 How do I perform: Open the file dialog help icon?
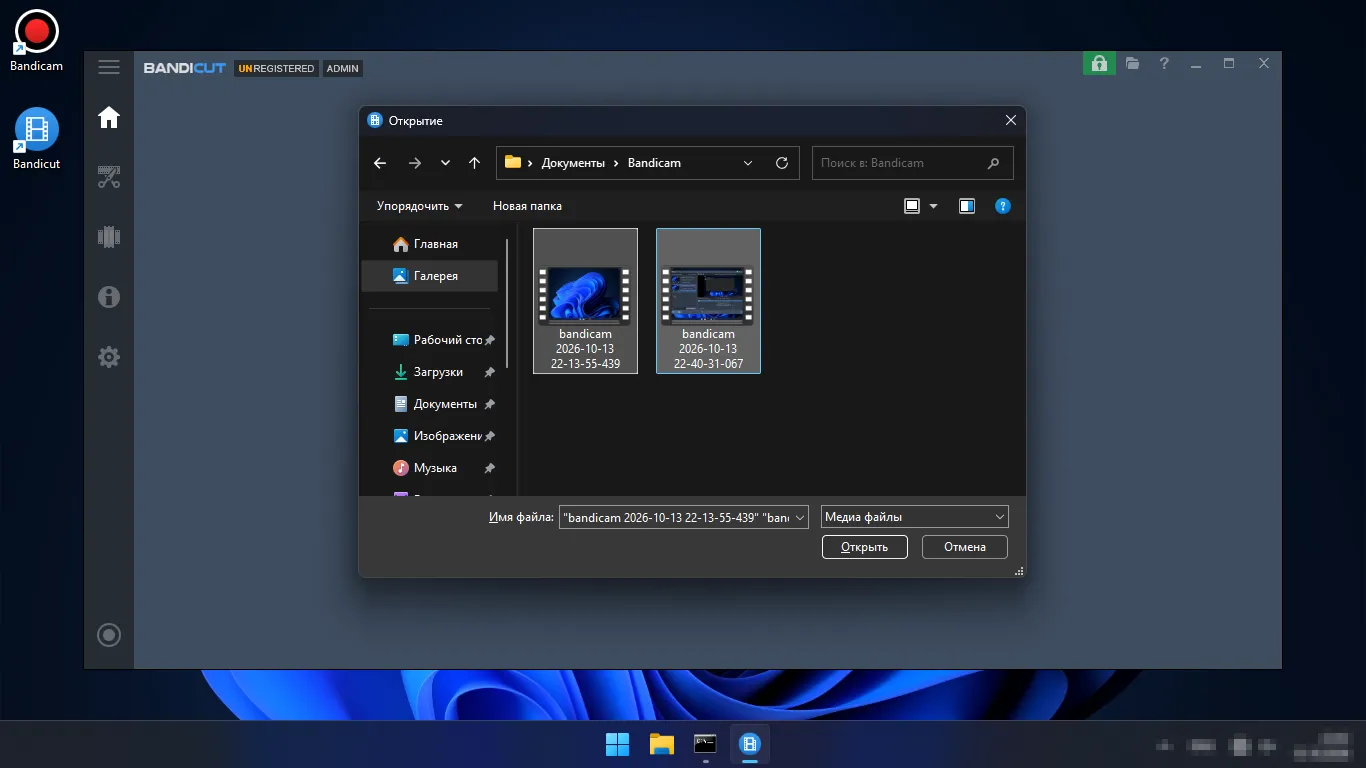point(1003,206)
